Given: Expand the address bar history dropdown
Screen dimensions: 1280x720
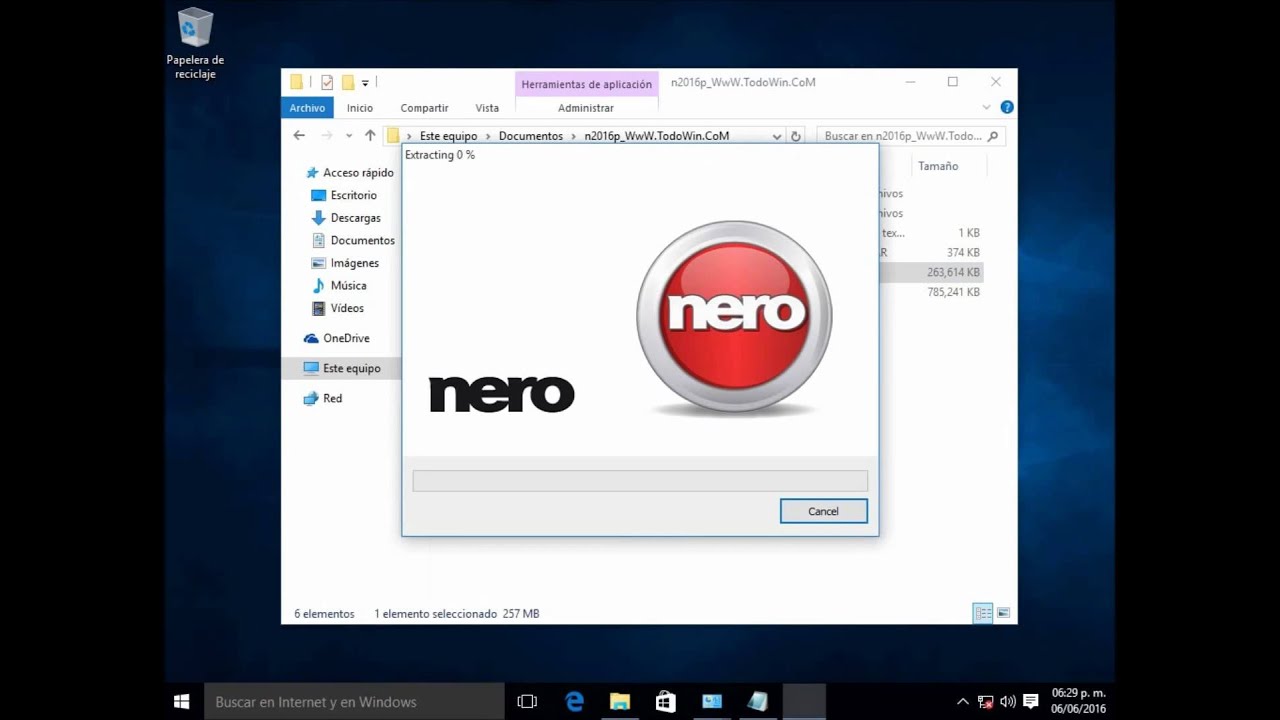Looking at the screenshot, I should pos(777,136).
